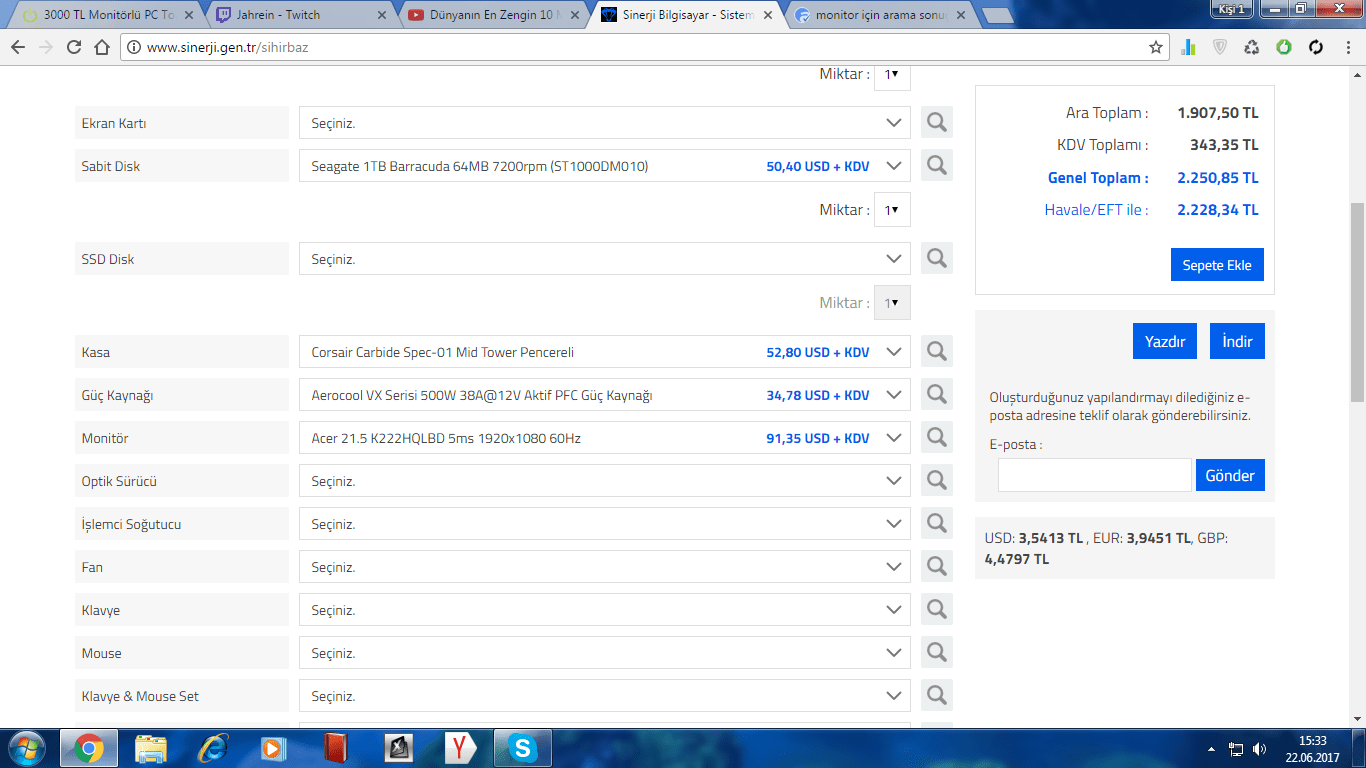Click the search icon for Ekran Kartı
This screenshot has height=768, width=1366.
pyautogui.click(x=936, y=123)
